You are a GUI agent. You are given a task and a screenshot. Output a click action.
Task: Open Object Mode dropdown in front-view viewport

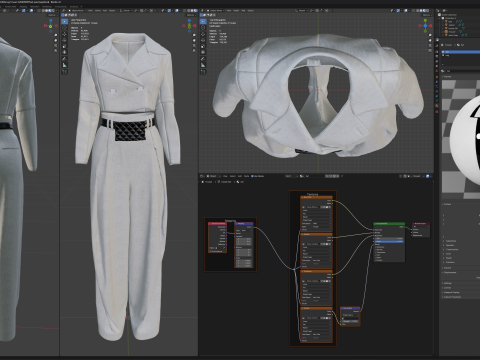[x=77, y=11]
